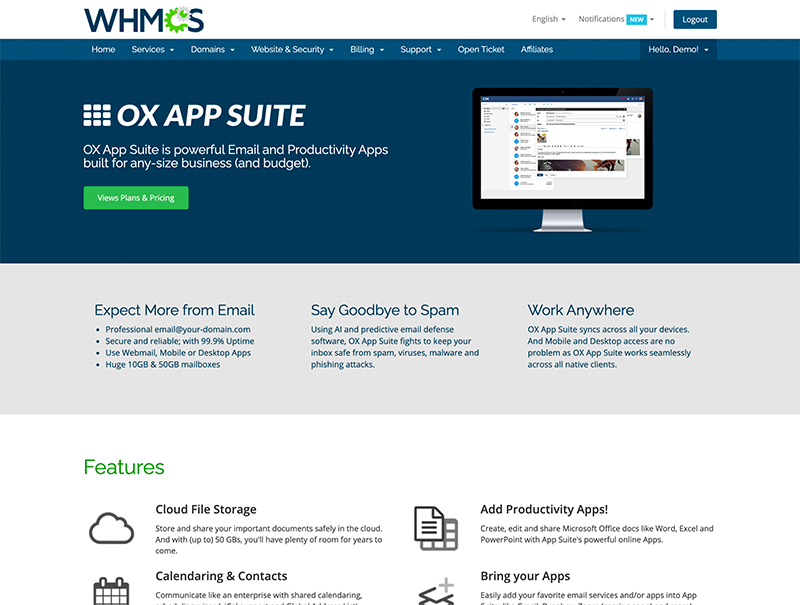Click Views Plans & Pricing button
Screen dimensions: 800x605
click(x=136, y=197)
